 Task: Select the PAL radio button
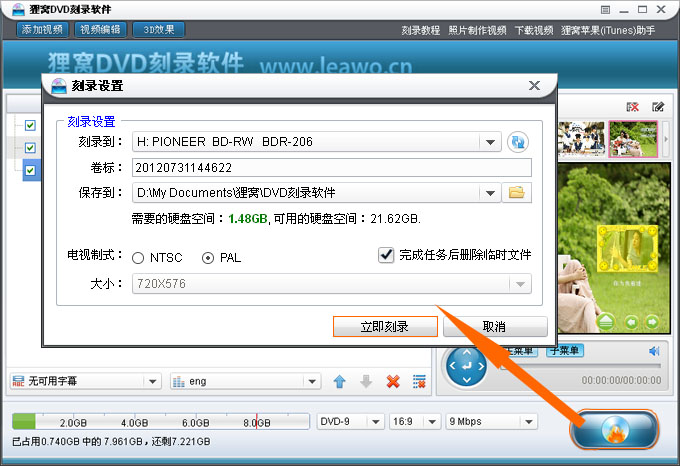(208, 258)
